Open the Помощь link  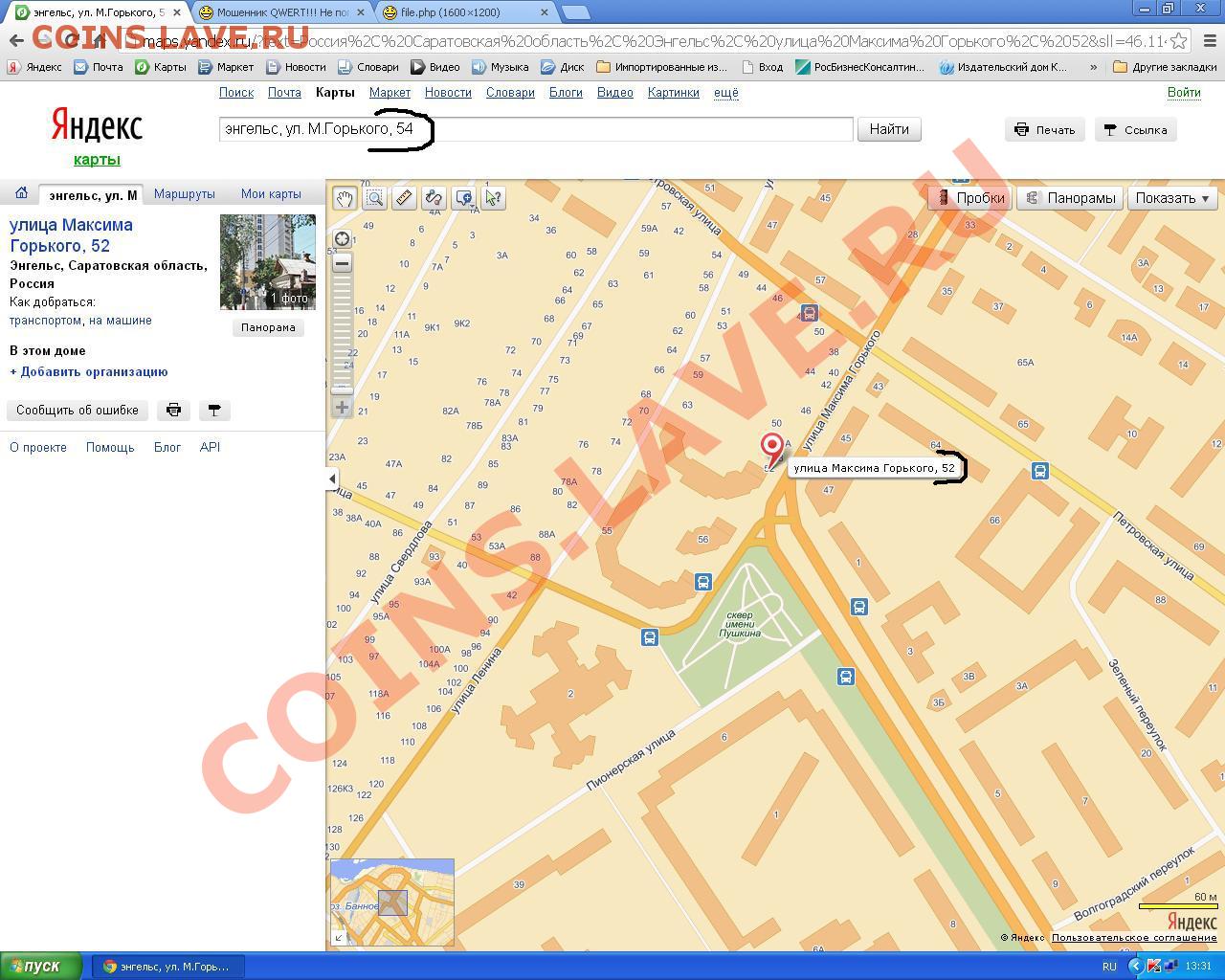pyautogui.click(x=110, y=447)
